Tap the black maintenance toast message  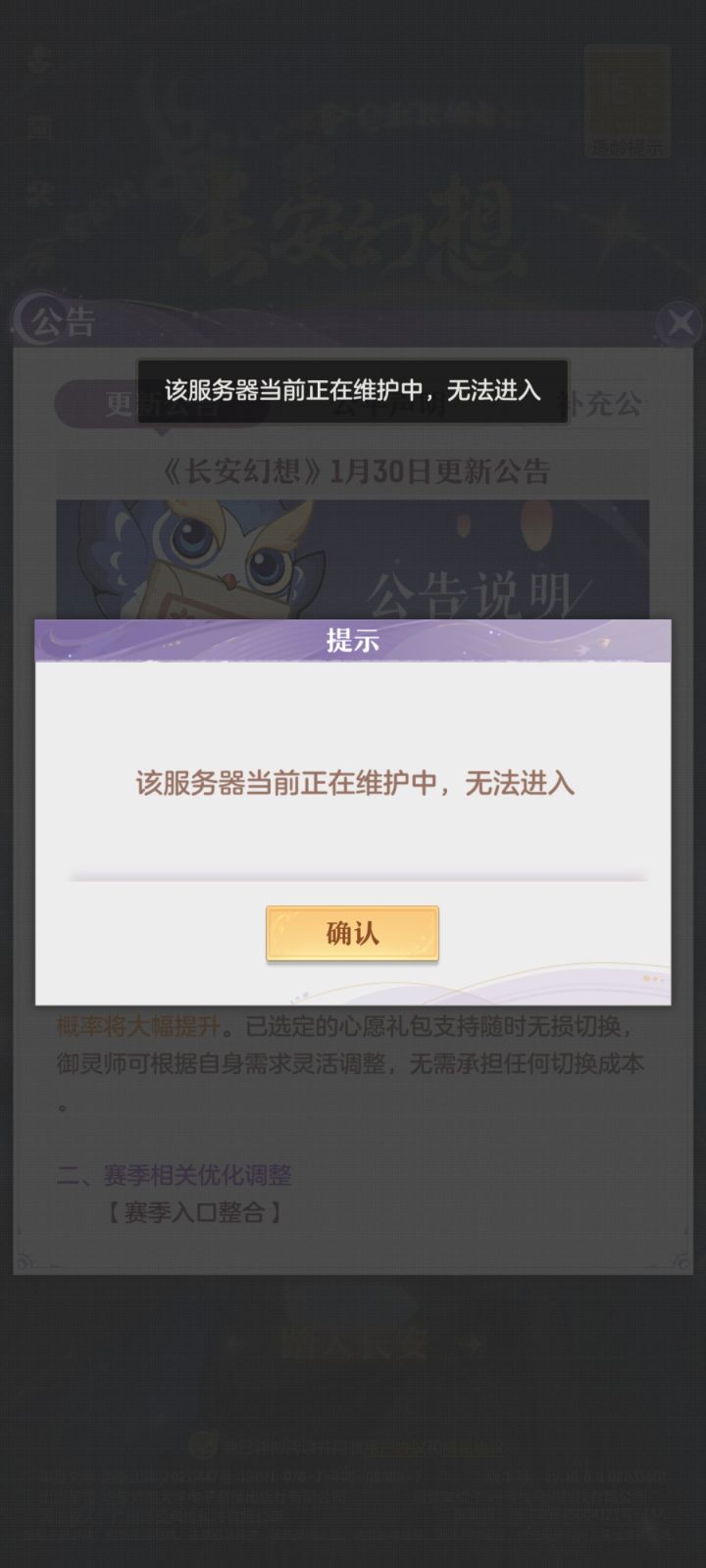point(352,390)
